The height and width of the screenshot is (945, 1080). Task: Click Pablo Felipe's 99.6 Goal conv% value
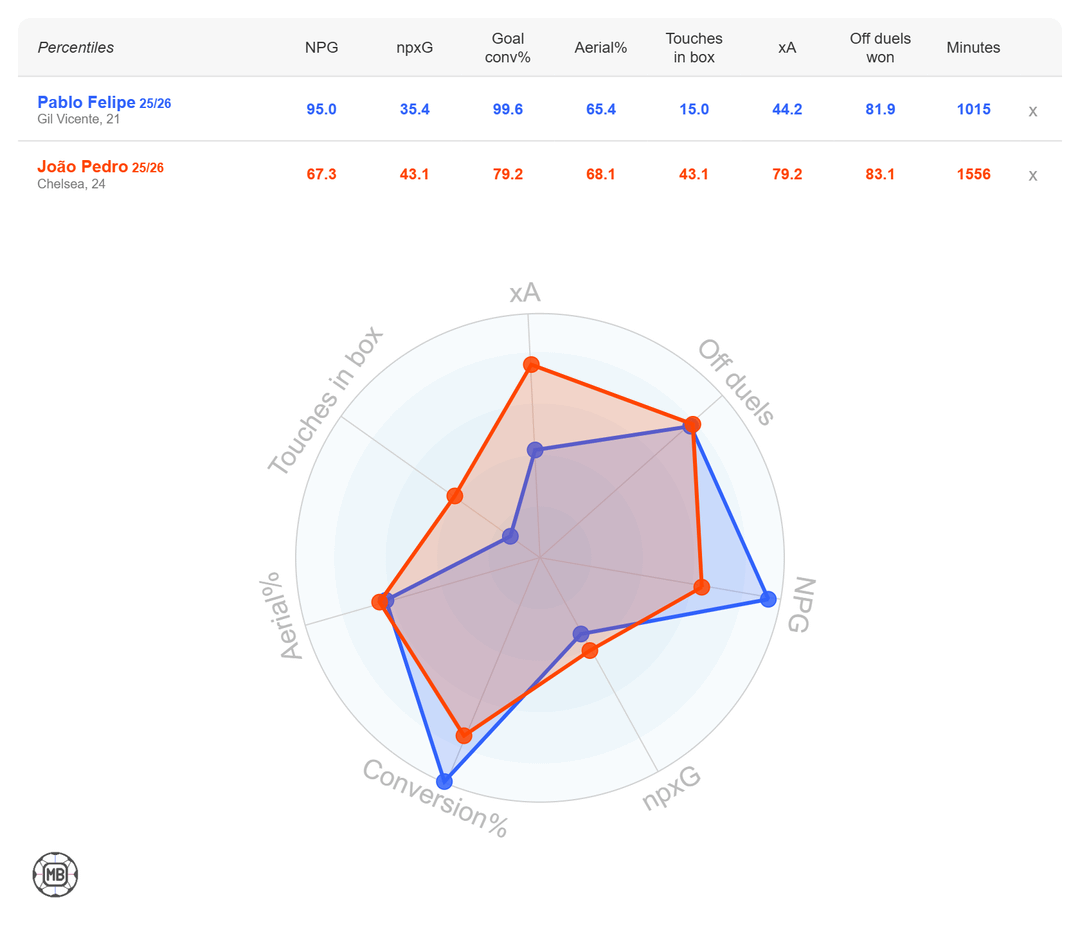(x=508, y=109)
